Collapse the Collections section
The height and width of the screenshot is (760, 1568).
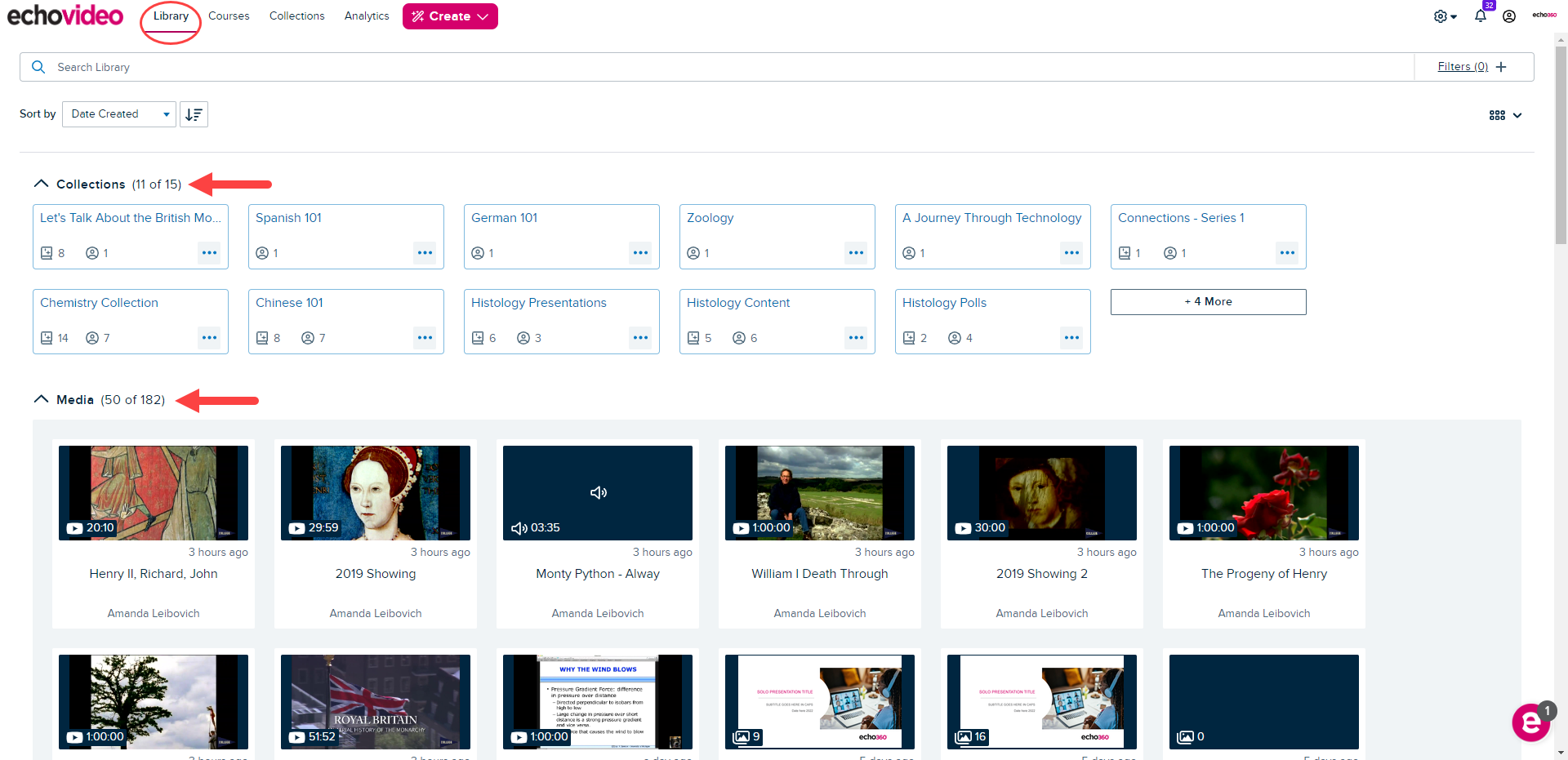[x=41, y=183]
